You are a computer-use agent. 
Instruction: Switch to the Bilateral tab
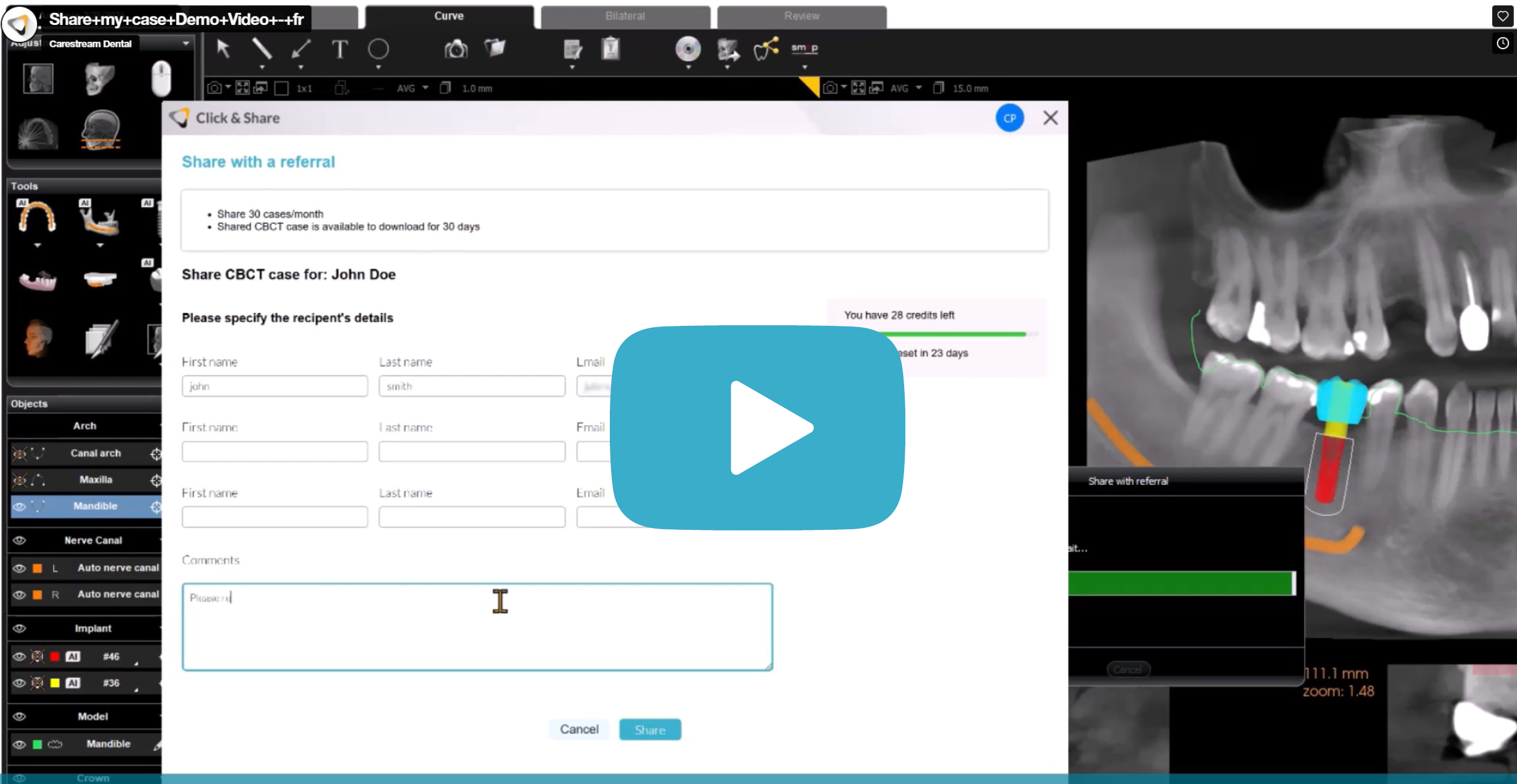point(625,16)
